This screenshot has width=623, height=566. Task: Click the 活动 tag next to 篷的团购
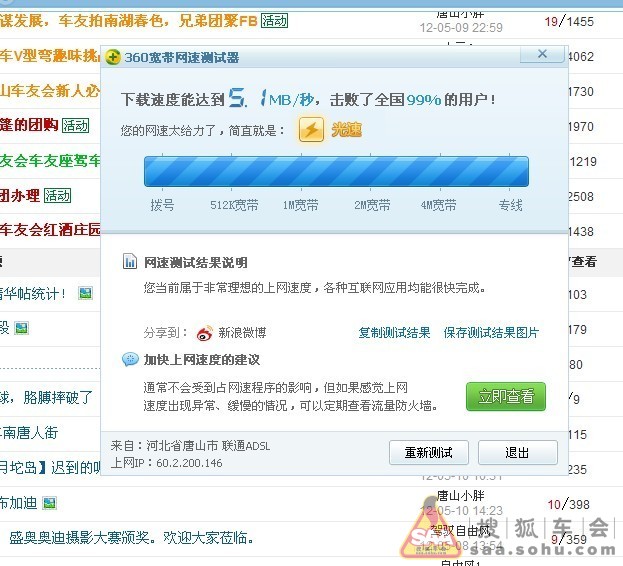tap(75, 126)
